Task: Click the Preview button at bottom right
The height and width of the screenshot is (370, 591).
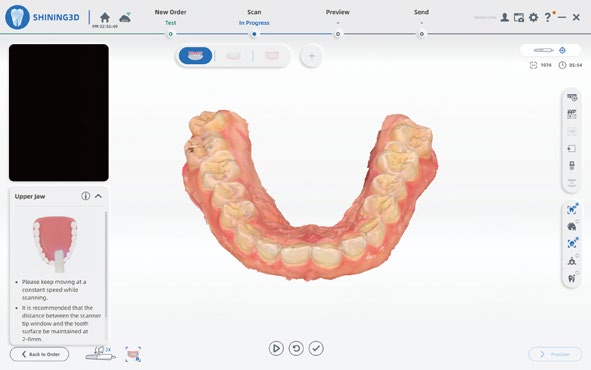Action: [555, 354]
